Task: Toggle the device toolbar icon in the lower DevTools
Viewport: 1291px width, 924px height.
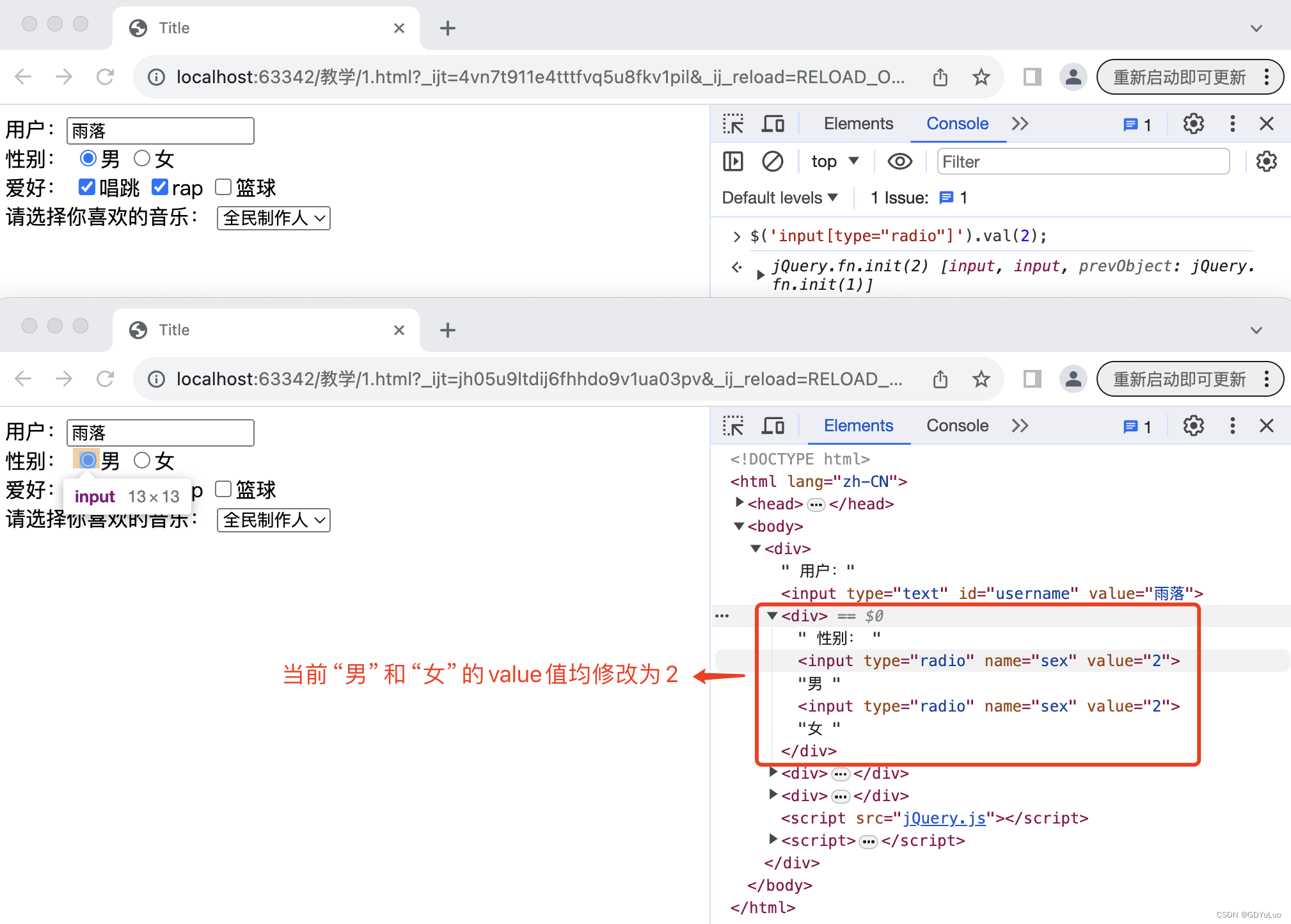Action: pos(773,426)
